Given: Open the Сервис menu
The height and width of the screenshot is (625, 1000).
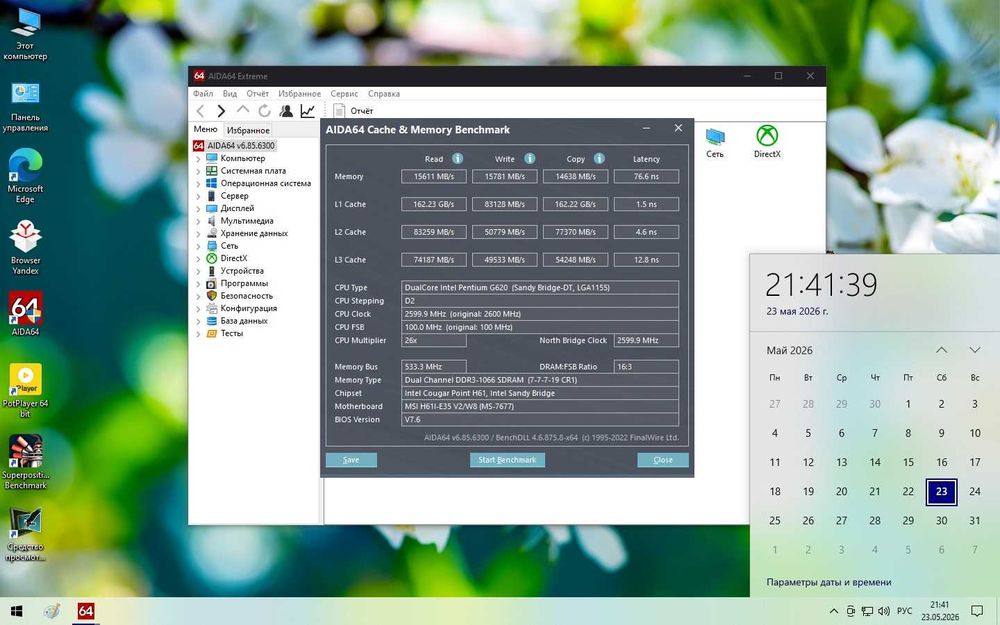Looking at the screenshot, I should coord(344,94).
